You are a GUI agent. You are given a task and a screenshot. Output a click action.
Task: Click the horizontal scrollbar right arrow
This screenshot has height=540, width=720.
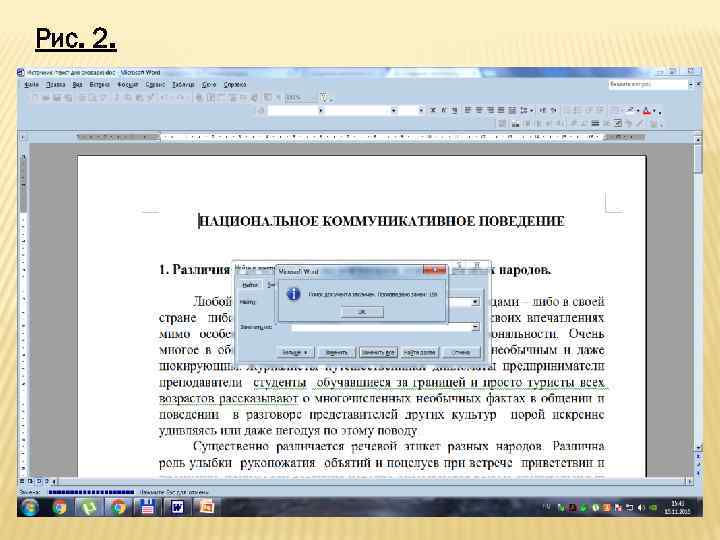coord(689,481)
